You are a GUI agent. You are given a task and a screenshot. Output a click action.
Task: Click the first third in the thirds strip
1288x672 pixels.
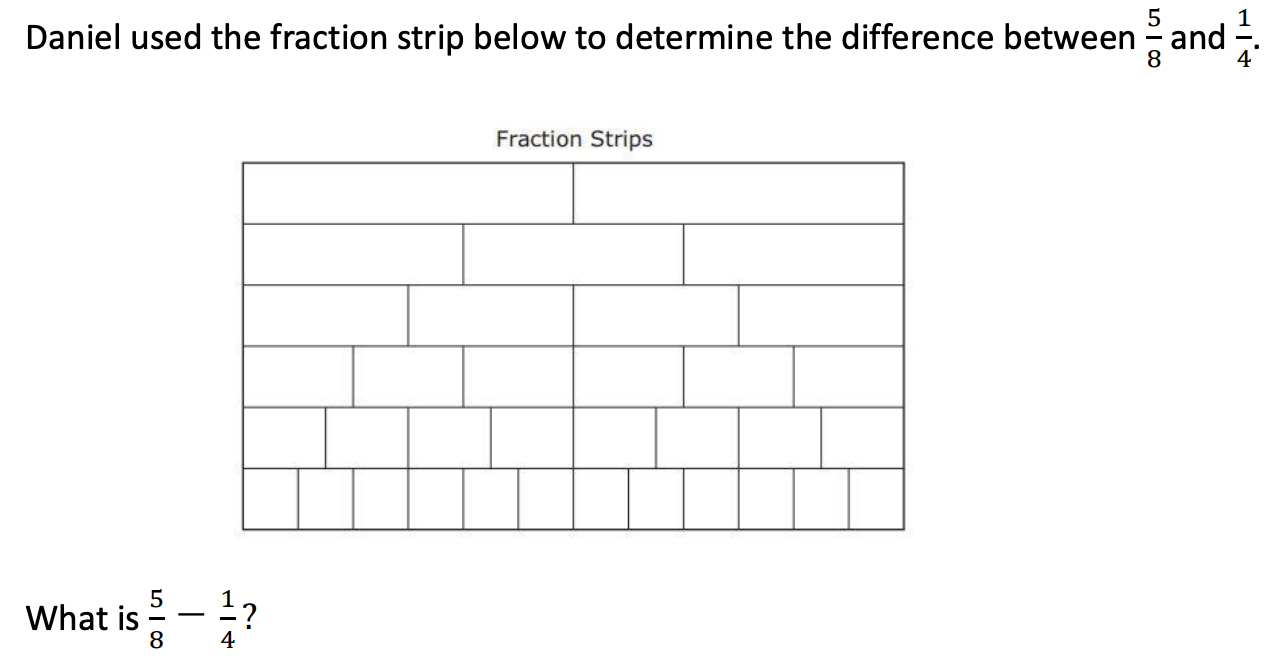point(353,254)
